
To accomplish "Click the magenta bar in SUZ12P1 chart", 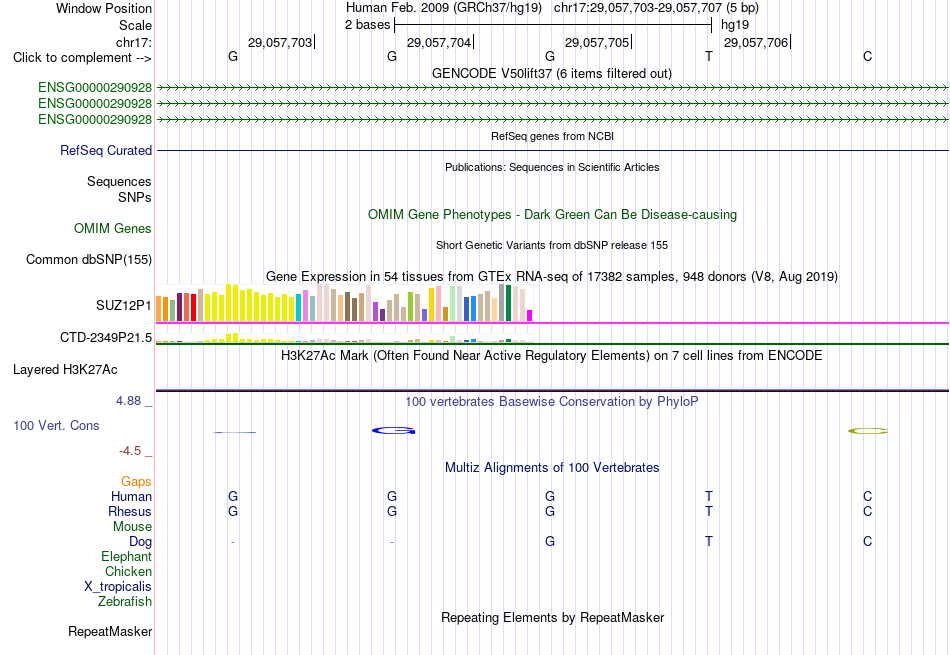I will pos(530,316).
